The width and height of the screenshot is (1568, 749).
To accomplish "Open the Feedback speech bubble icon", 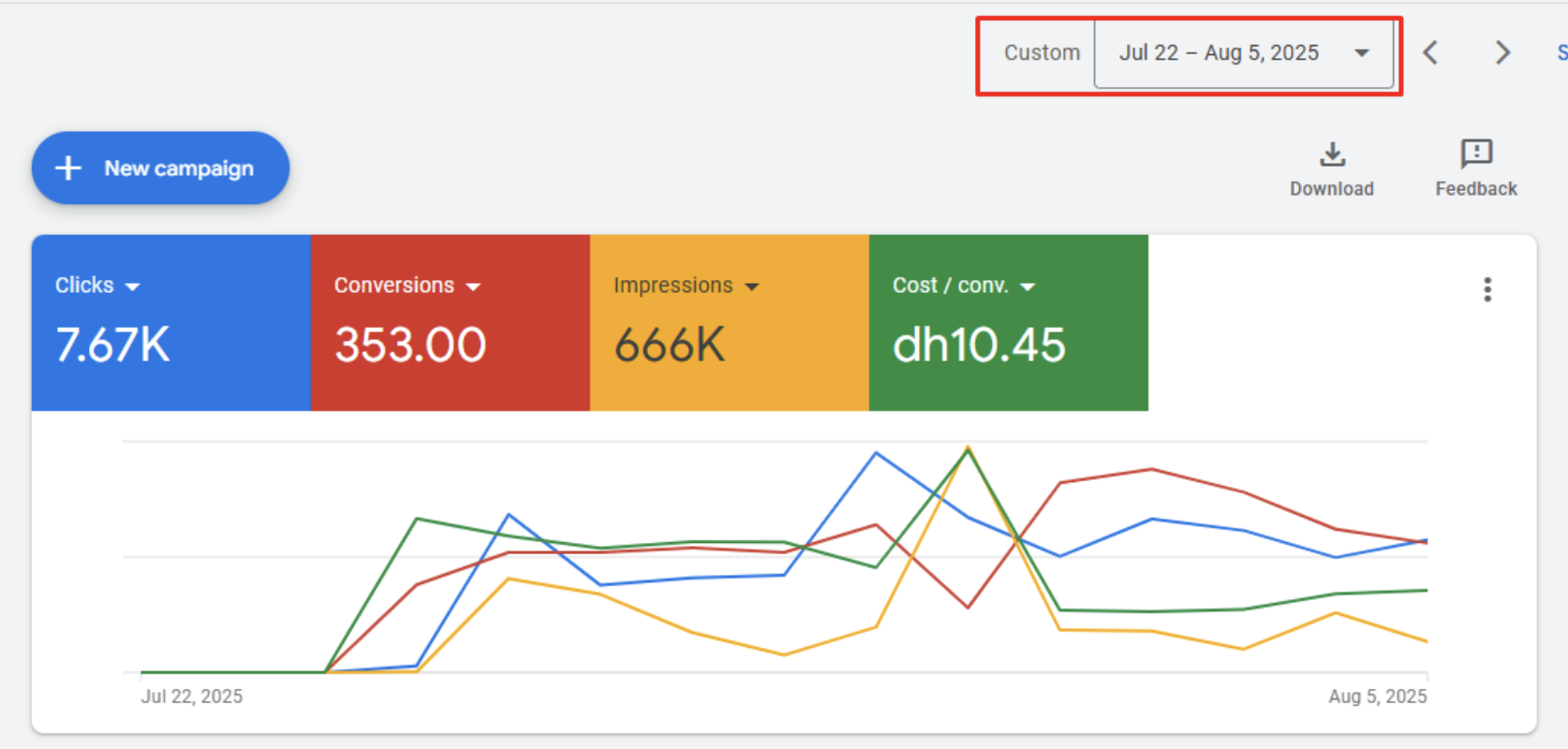I will click(x=1476, y=154).
